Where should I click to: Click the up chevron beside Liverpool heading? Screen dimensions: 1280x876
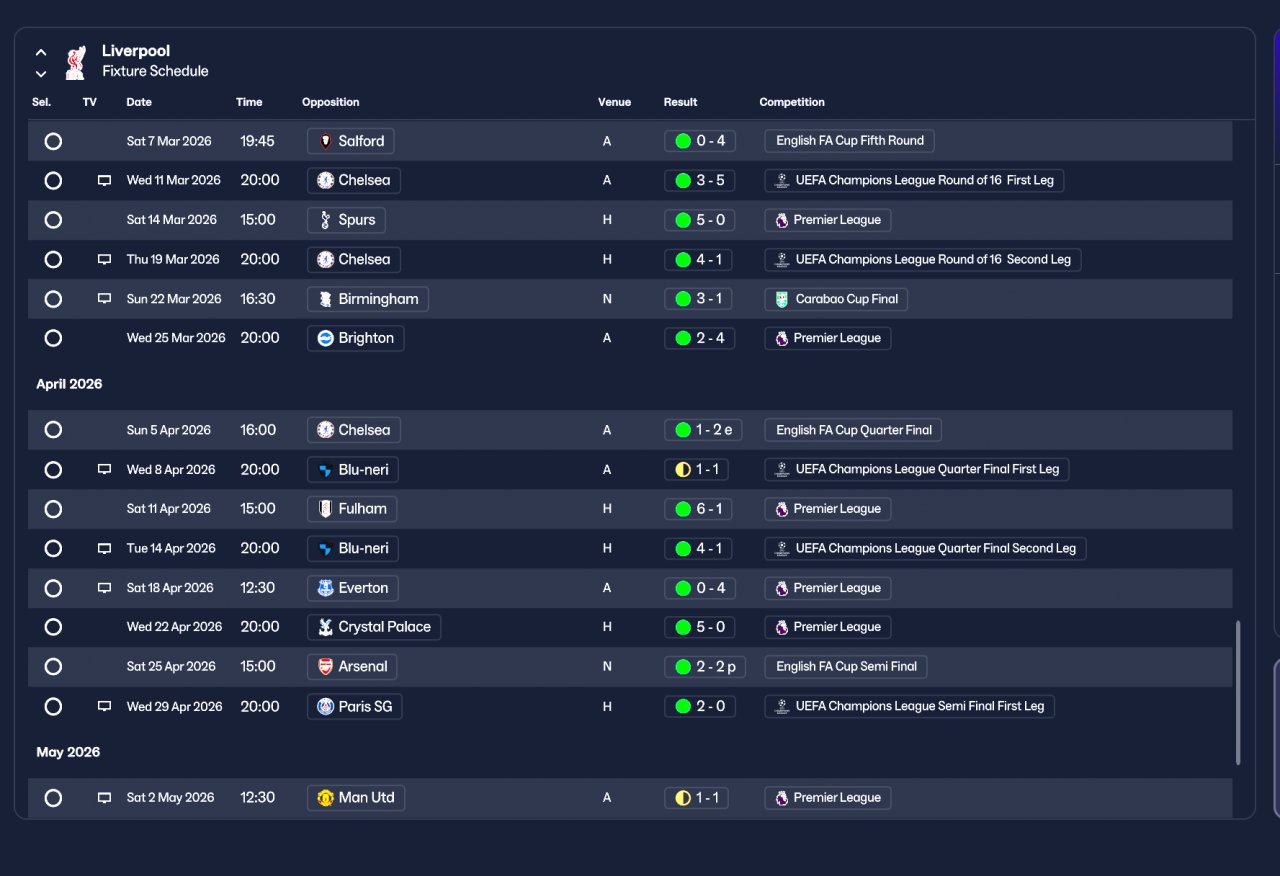(41, 52)
